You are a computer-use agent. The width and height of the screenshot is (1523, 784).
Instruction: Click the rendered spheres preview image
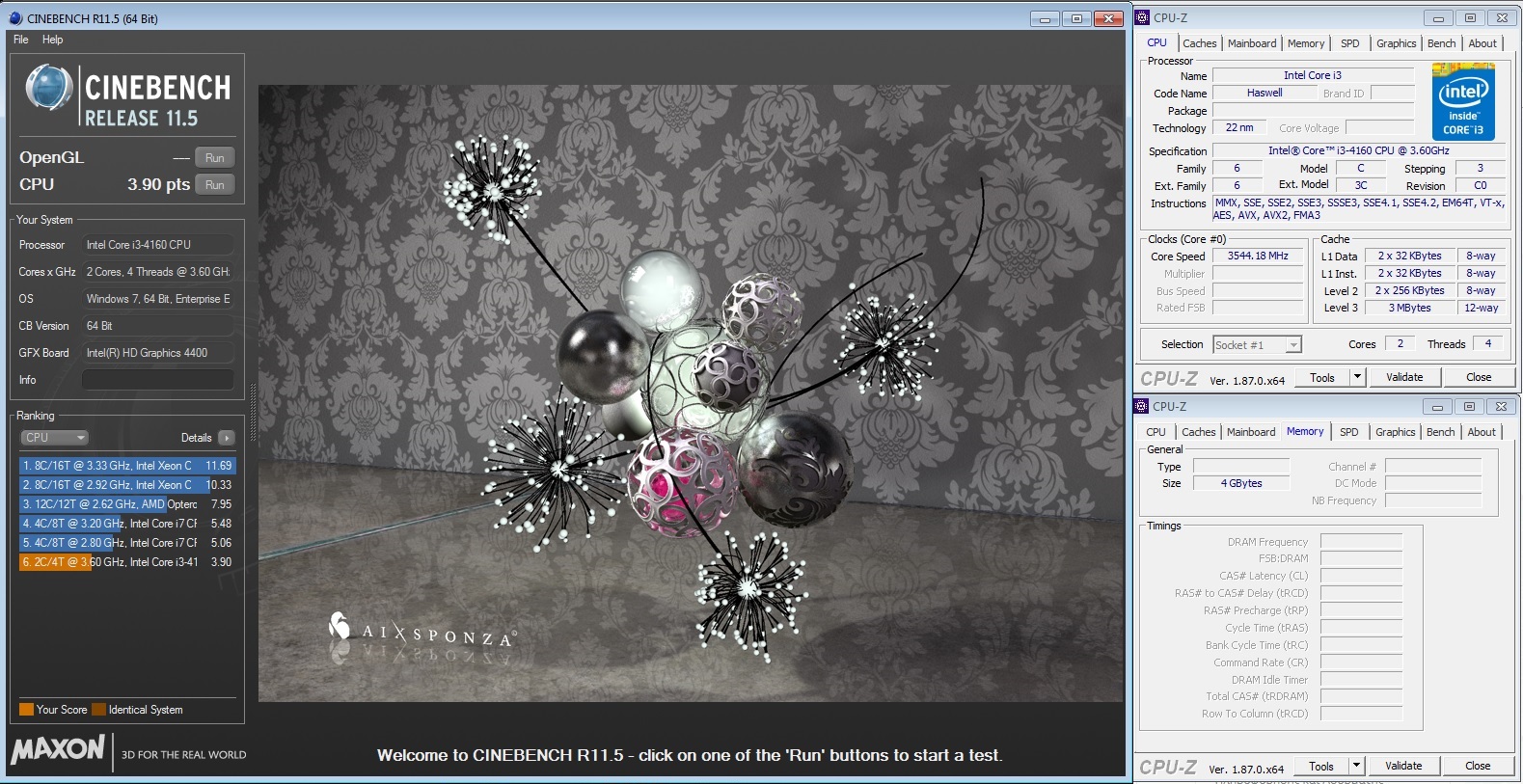tap(691, 393)
